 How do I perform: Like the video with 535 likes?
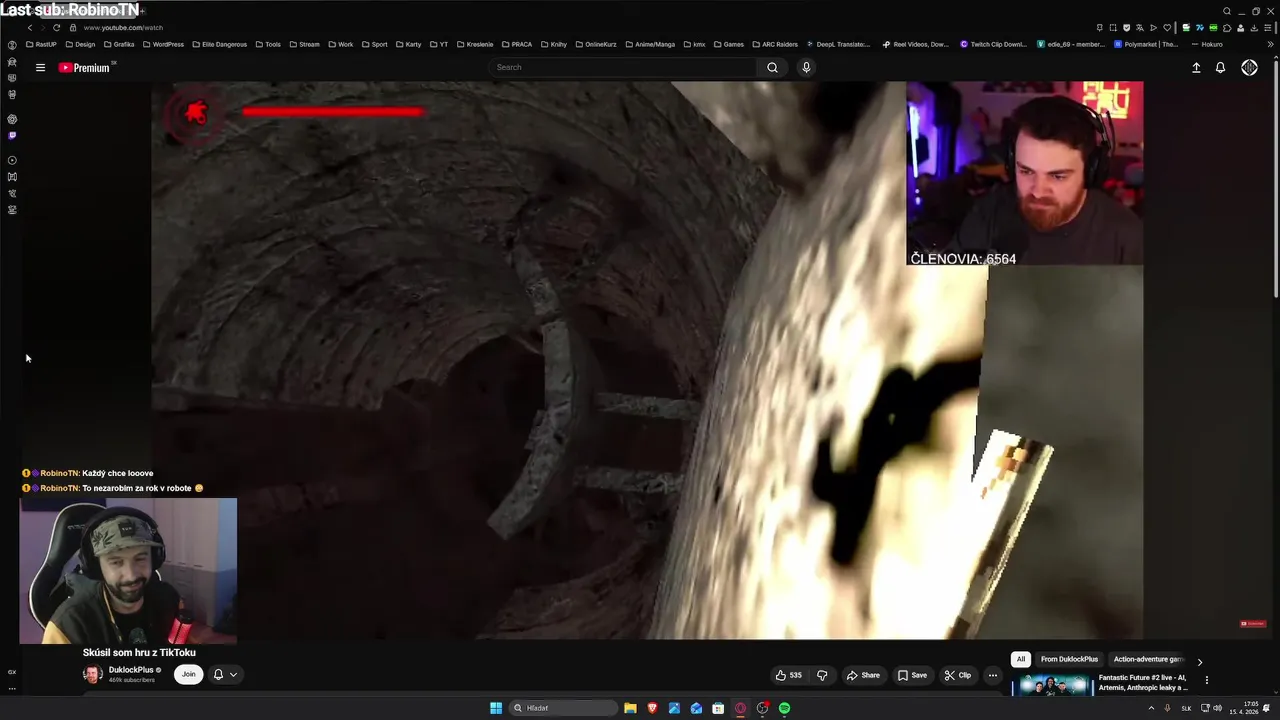(x=788, y=675)
